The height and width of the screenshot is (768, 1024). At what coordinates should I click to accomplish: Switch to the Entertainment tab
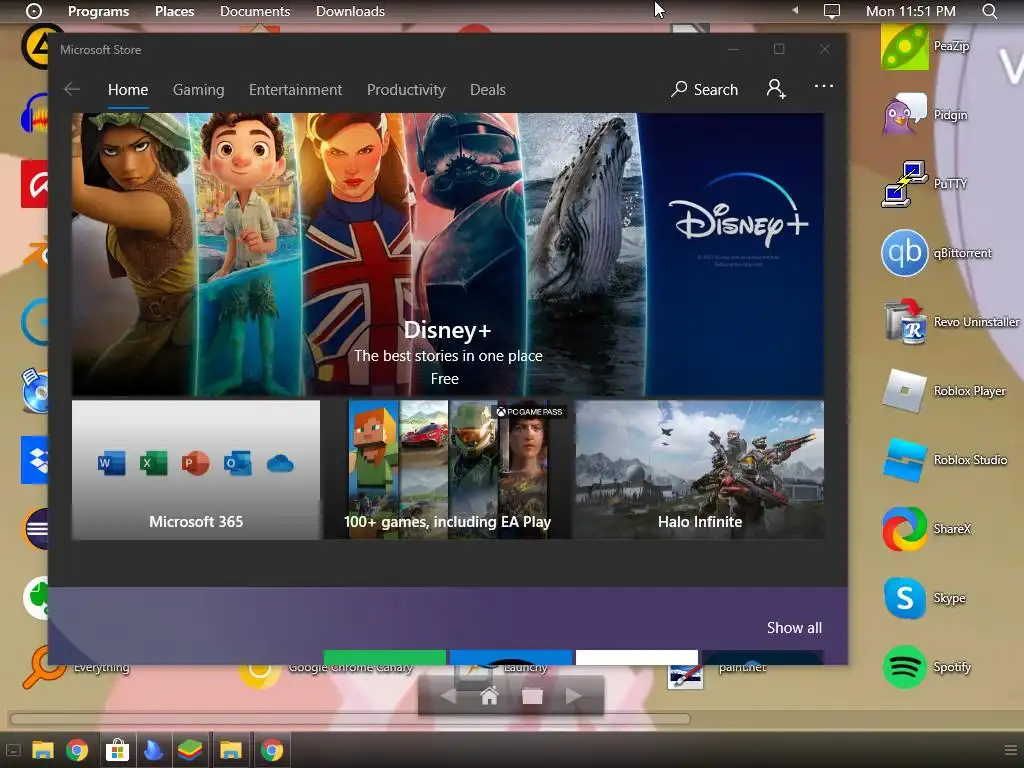click(295, 89)
